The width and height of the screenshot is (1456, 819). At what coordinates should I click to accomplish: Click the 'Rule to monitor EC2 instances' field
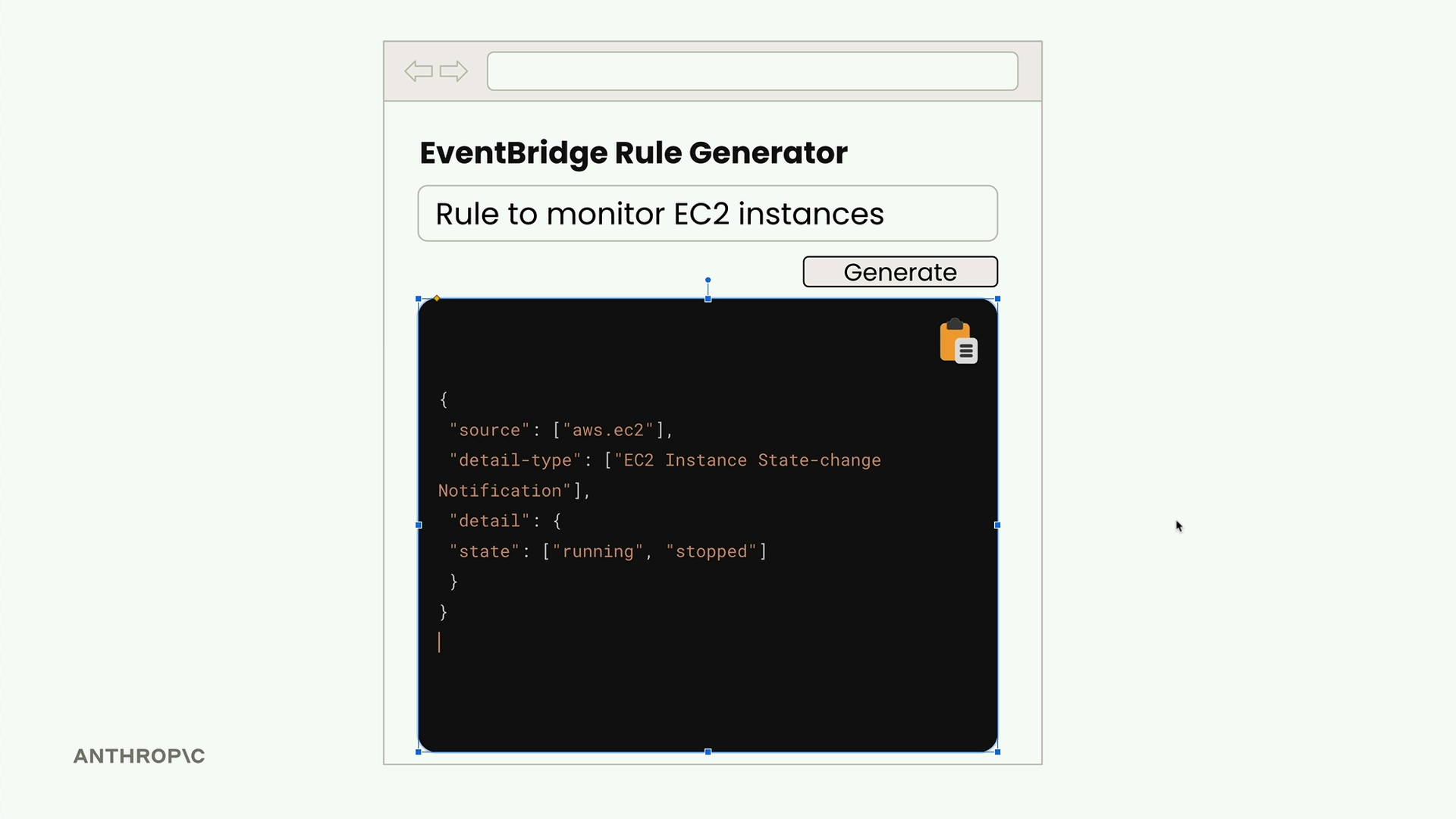click(x=707, y=214)
